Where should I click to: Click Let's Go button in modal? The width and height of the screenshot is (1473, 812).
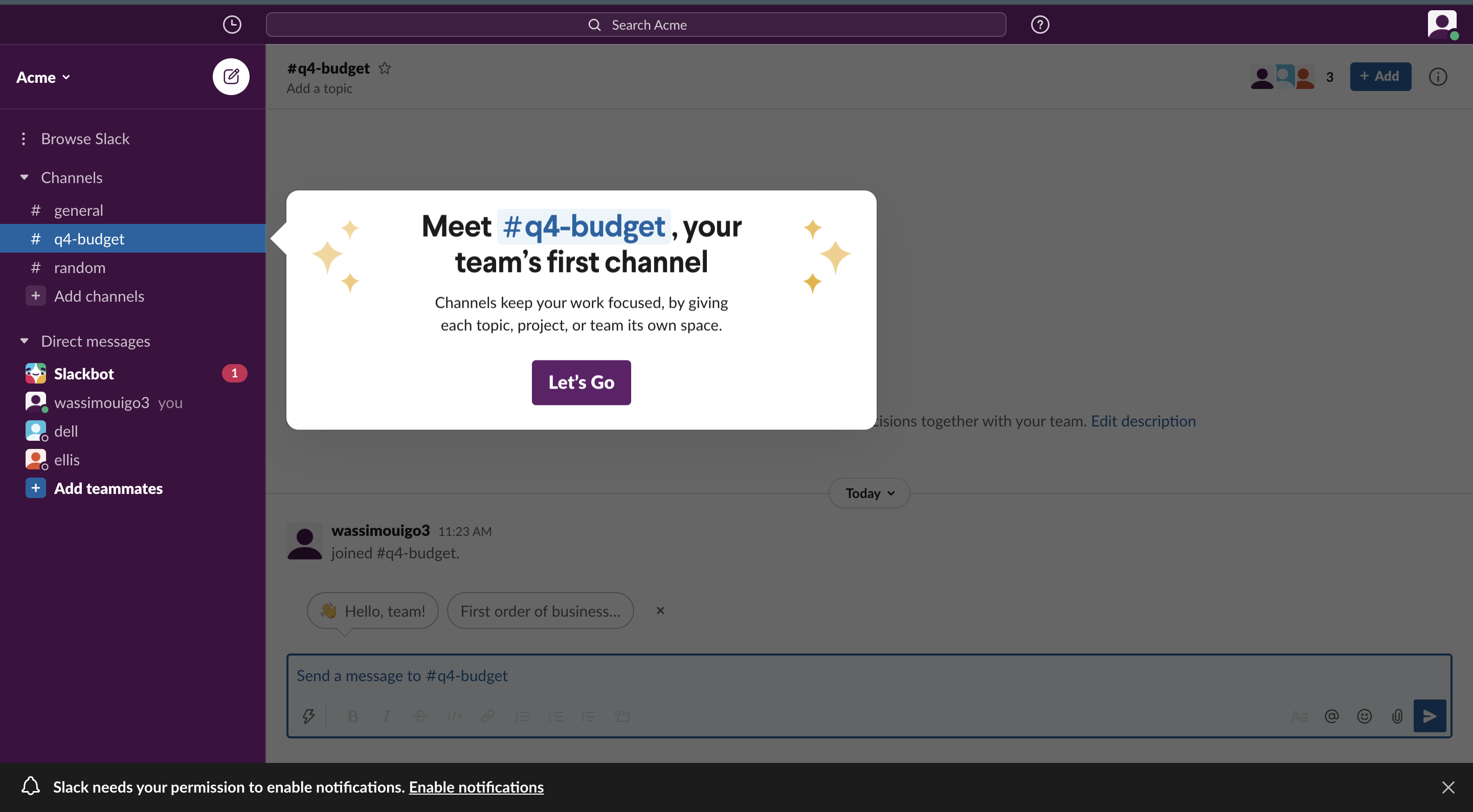581,382
